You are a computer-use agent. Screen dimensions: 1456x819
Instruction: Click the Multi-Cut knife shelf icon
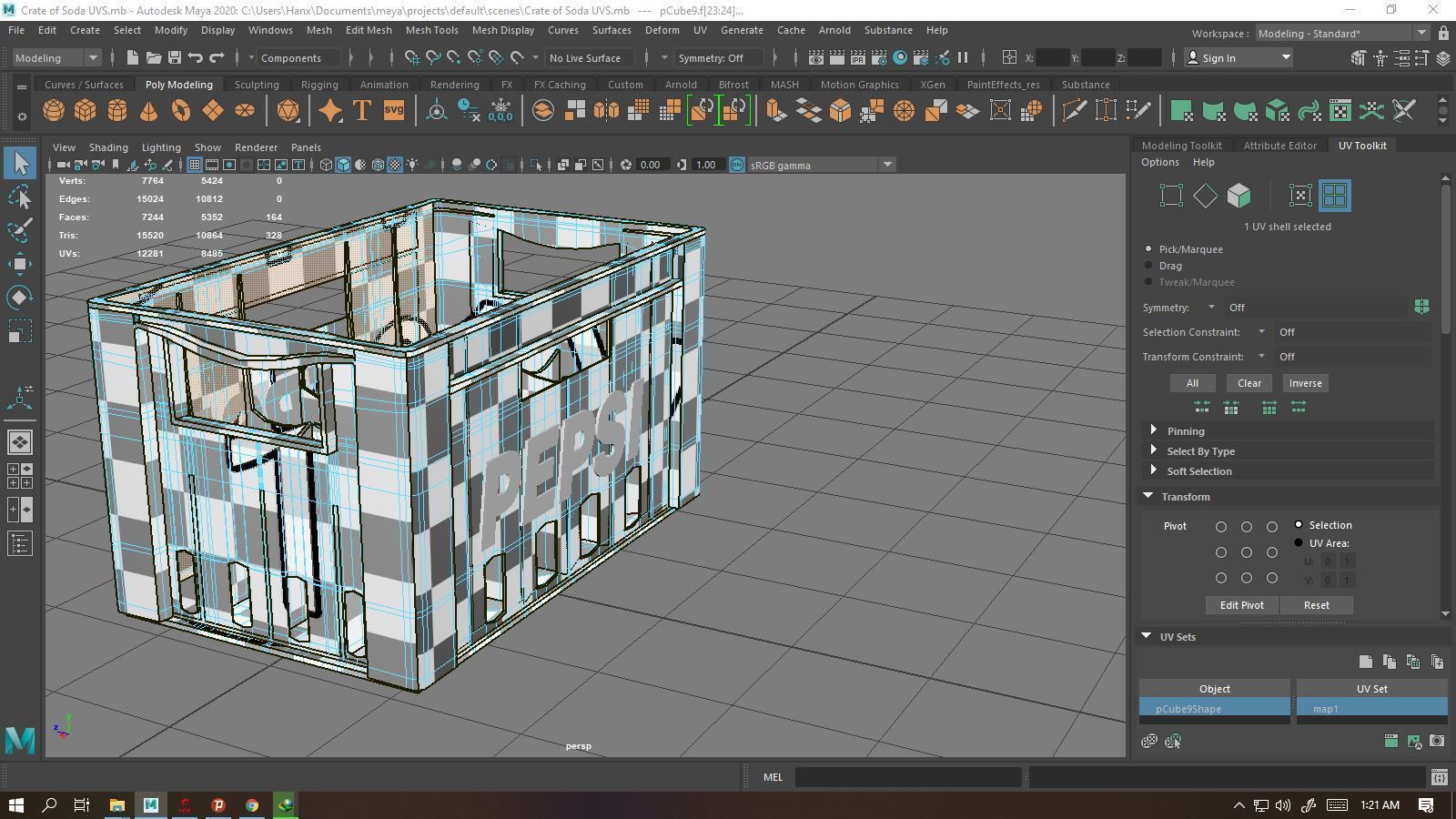1074,111
